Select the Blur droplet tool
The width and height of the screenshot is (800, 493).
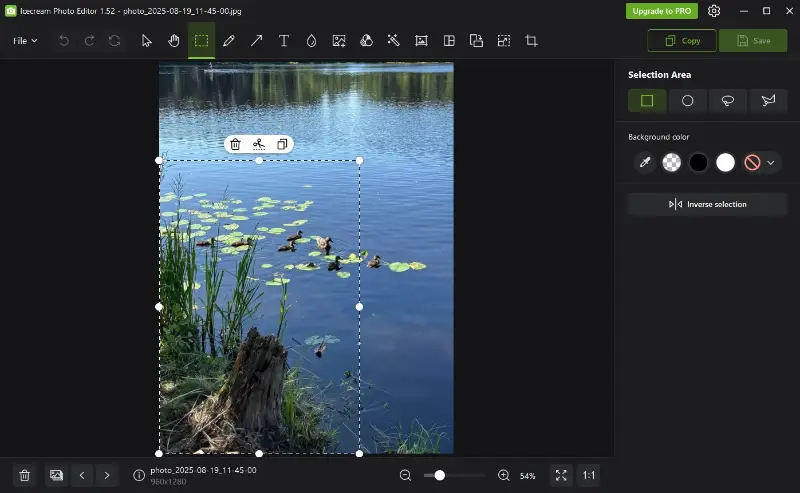click(x=311, y=41)
